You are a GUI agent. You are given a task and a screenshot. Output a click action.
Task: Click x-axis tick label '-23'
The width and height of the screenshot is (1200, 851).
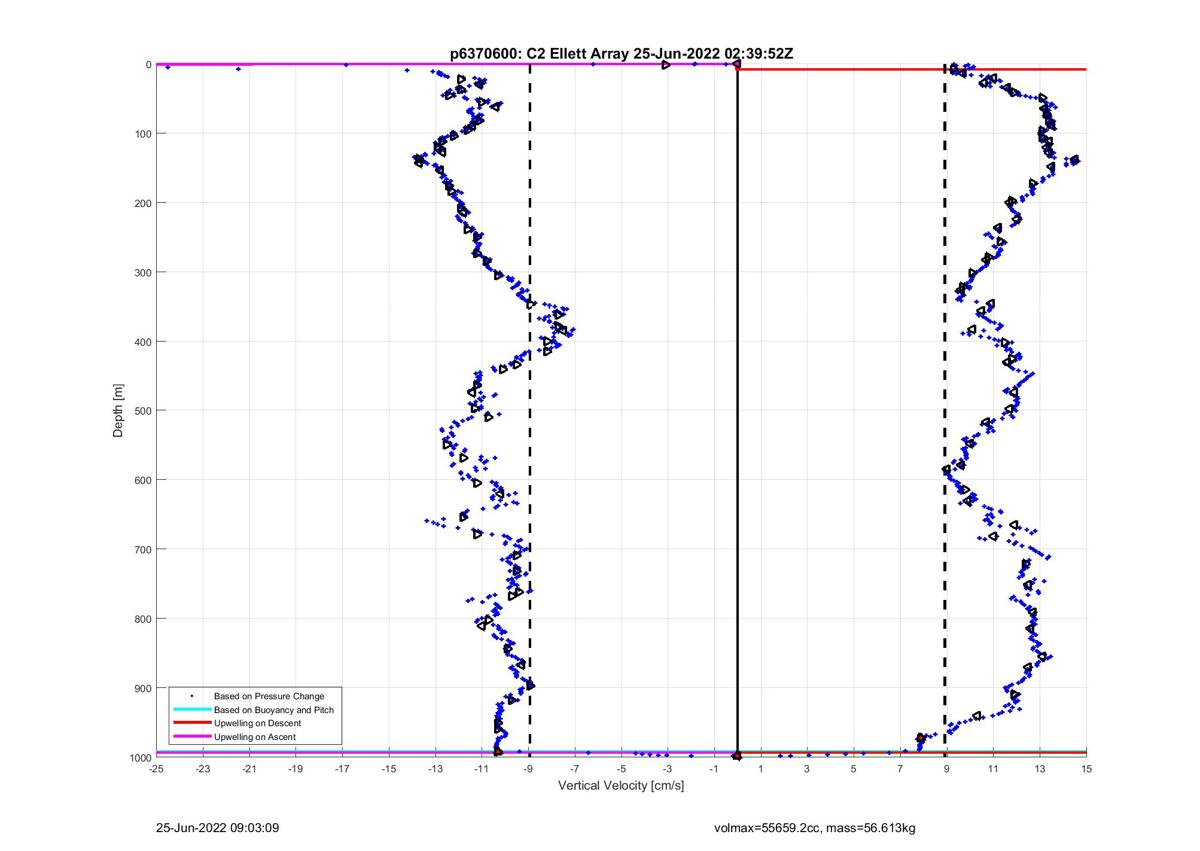203,770
